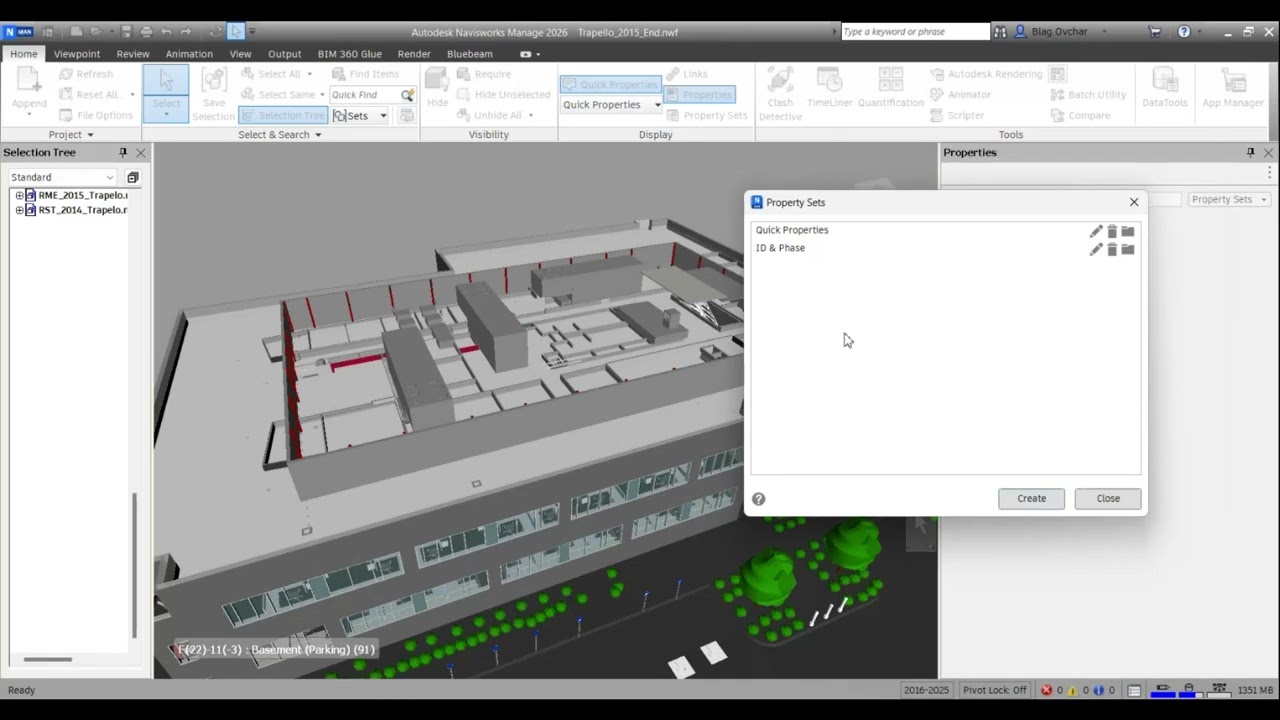
Task: Delete the ID & Phase property set
Action: (x=1112, y=249)
